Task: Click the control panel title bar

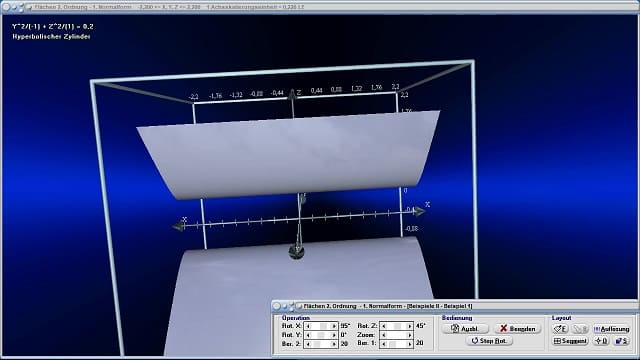Action: point(455,306)
